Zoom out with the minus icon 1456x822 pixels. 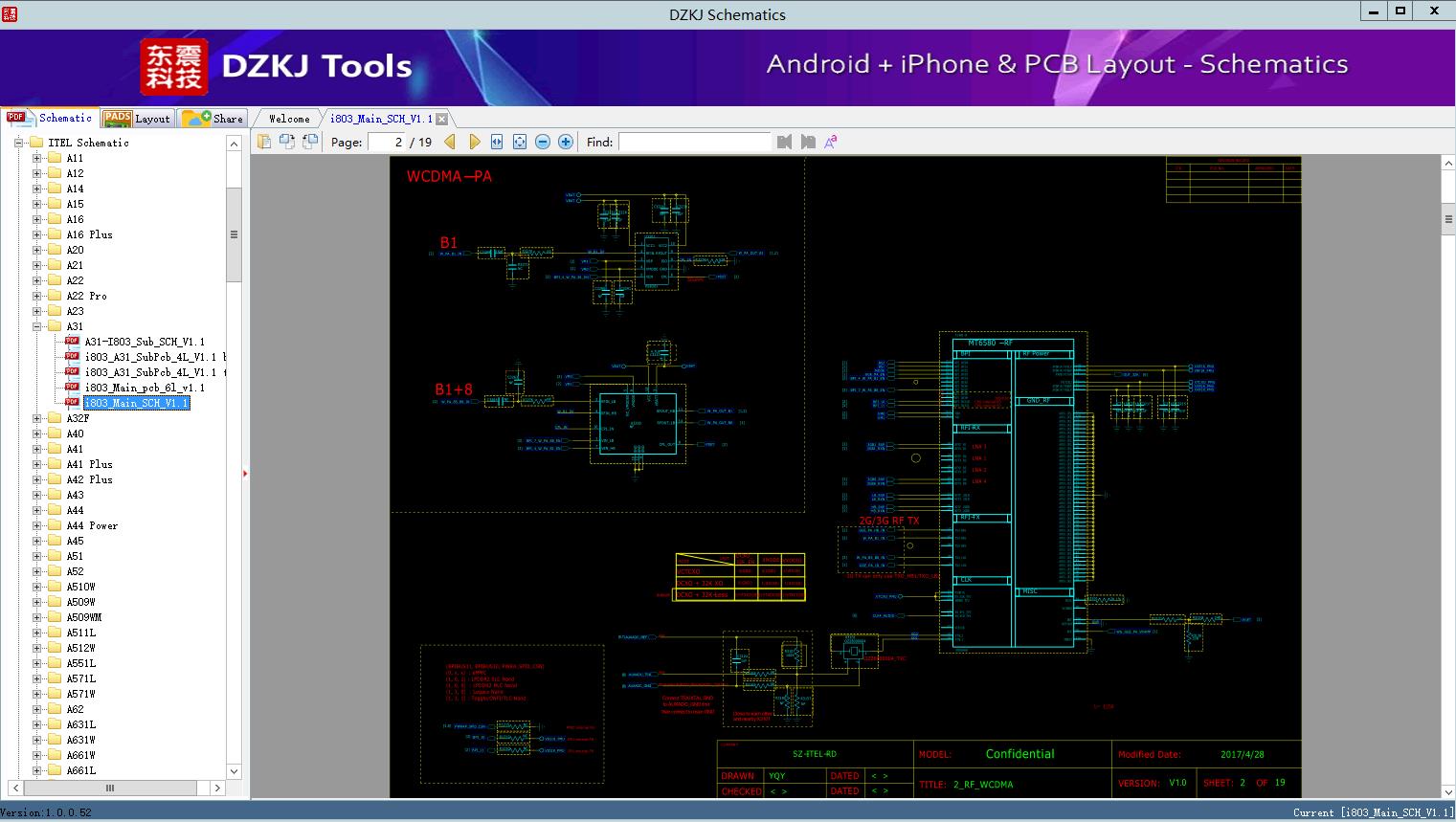(543, 142)
